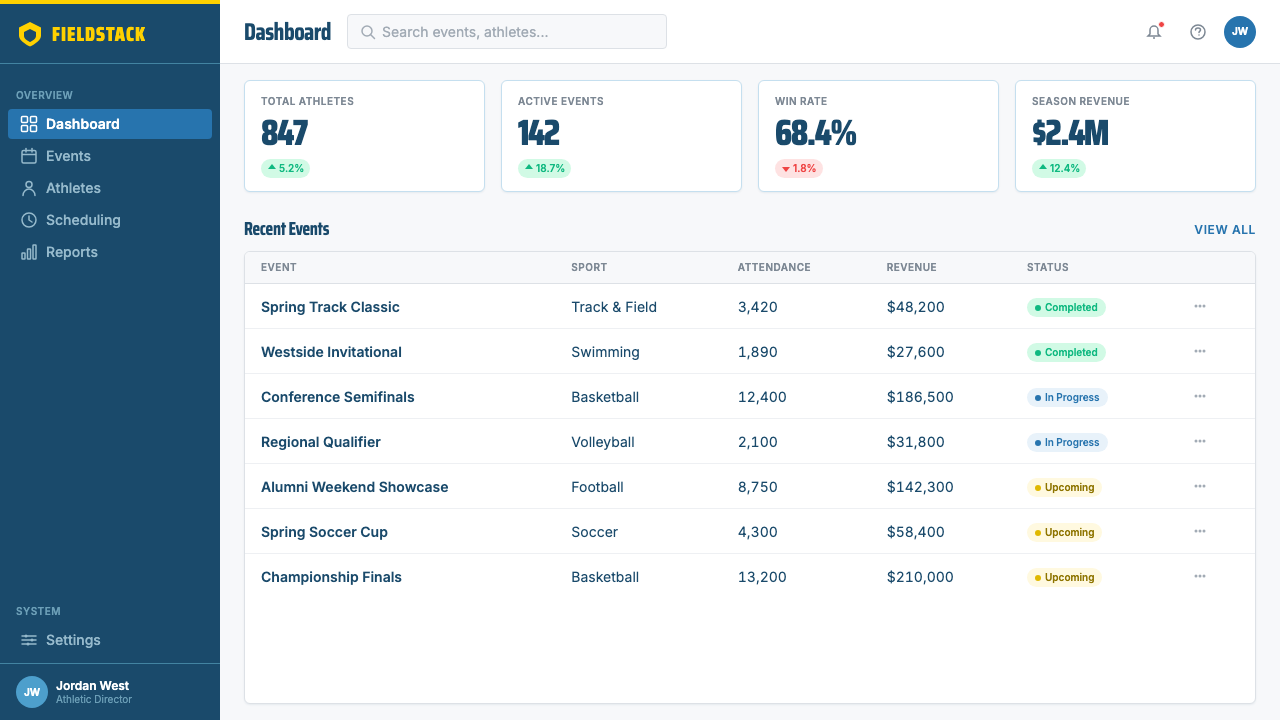Open more options for Spring Soccer Cup
The image size is (1280, 720).
point(1200,531)
